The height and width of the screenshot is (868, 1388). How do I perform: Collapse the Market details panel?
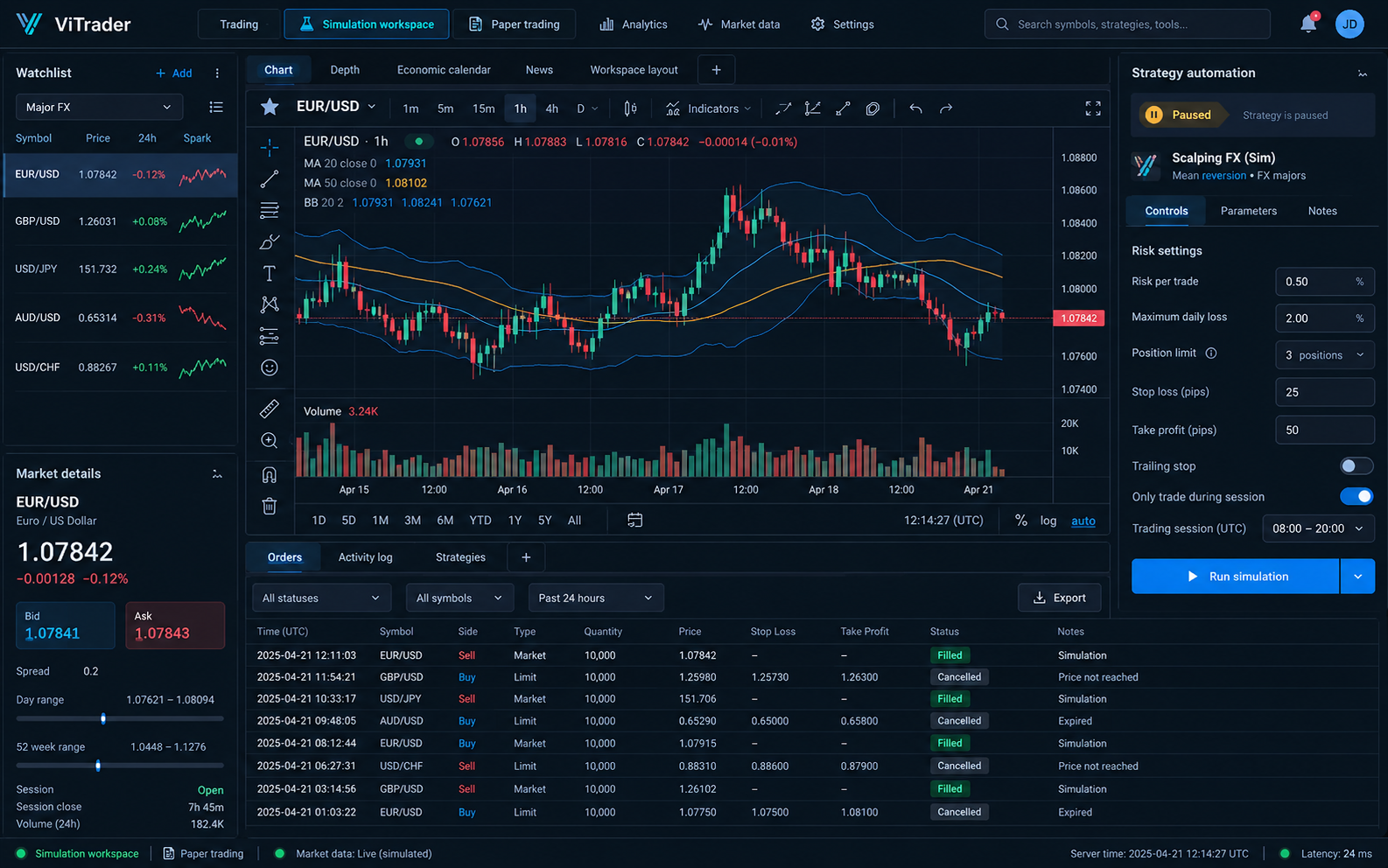(x=217, y=474)
